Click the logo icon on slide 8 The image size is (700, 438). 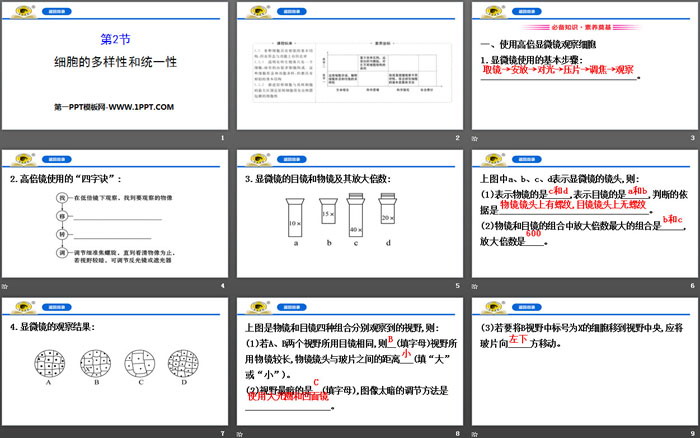pyautogui.click(x=258, y=307)
